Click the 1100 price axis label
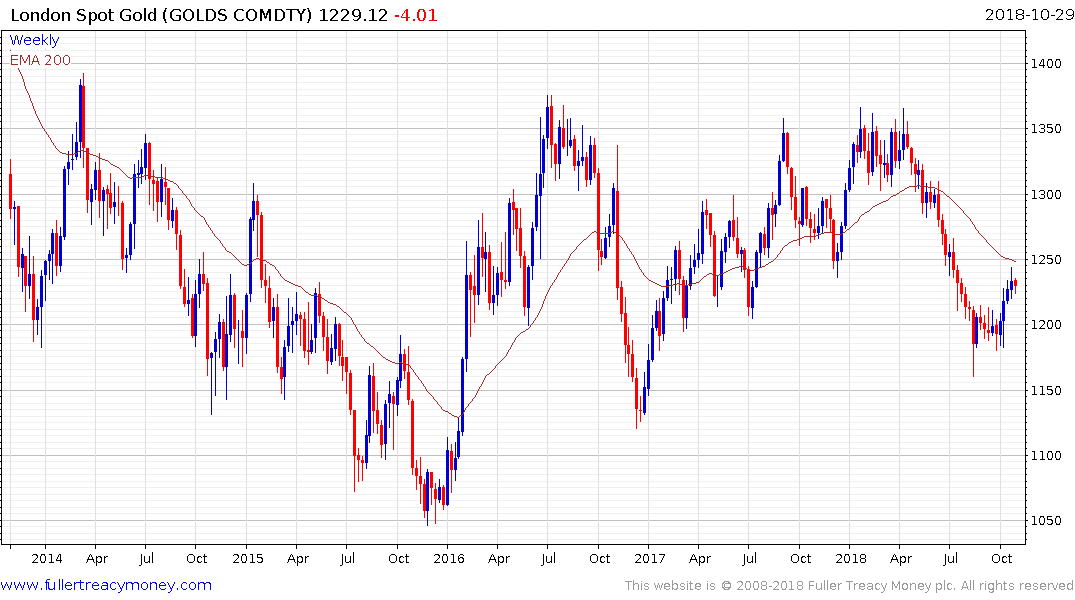This screenshot has height=600, width=1075. 1046,456
